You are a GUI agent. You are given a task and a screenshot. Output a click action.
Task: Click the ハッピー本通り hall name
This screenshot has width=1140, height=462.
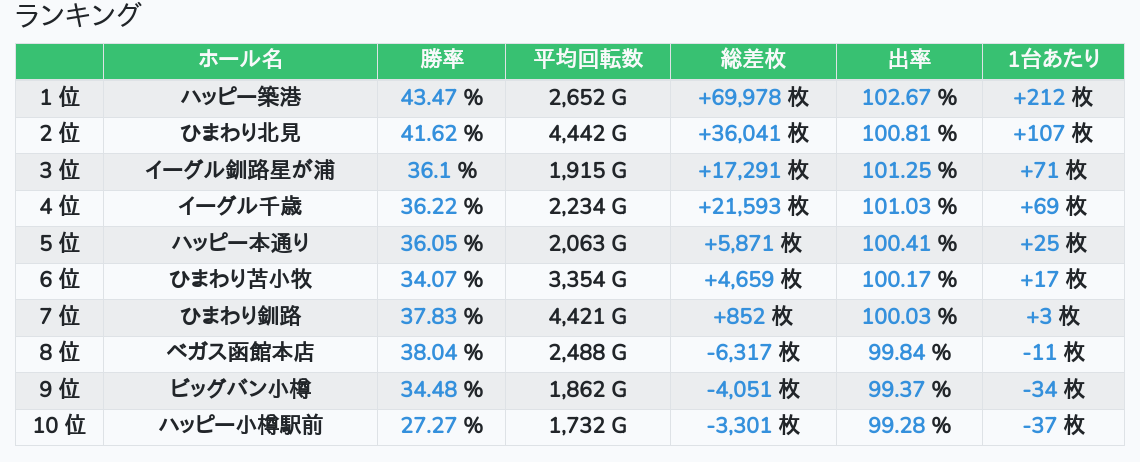240,243
